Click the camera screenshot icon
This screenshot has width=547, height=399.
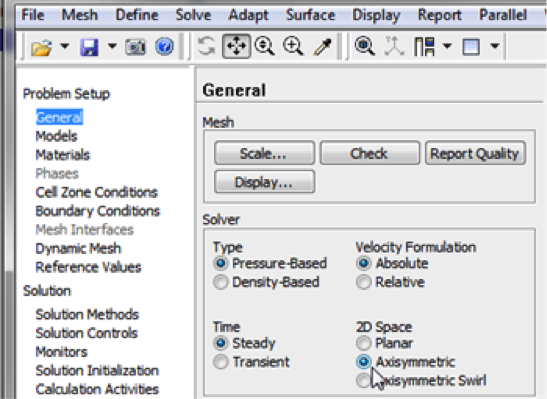[x=135, y=47]
